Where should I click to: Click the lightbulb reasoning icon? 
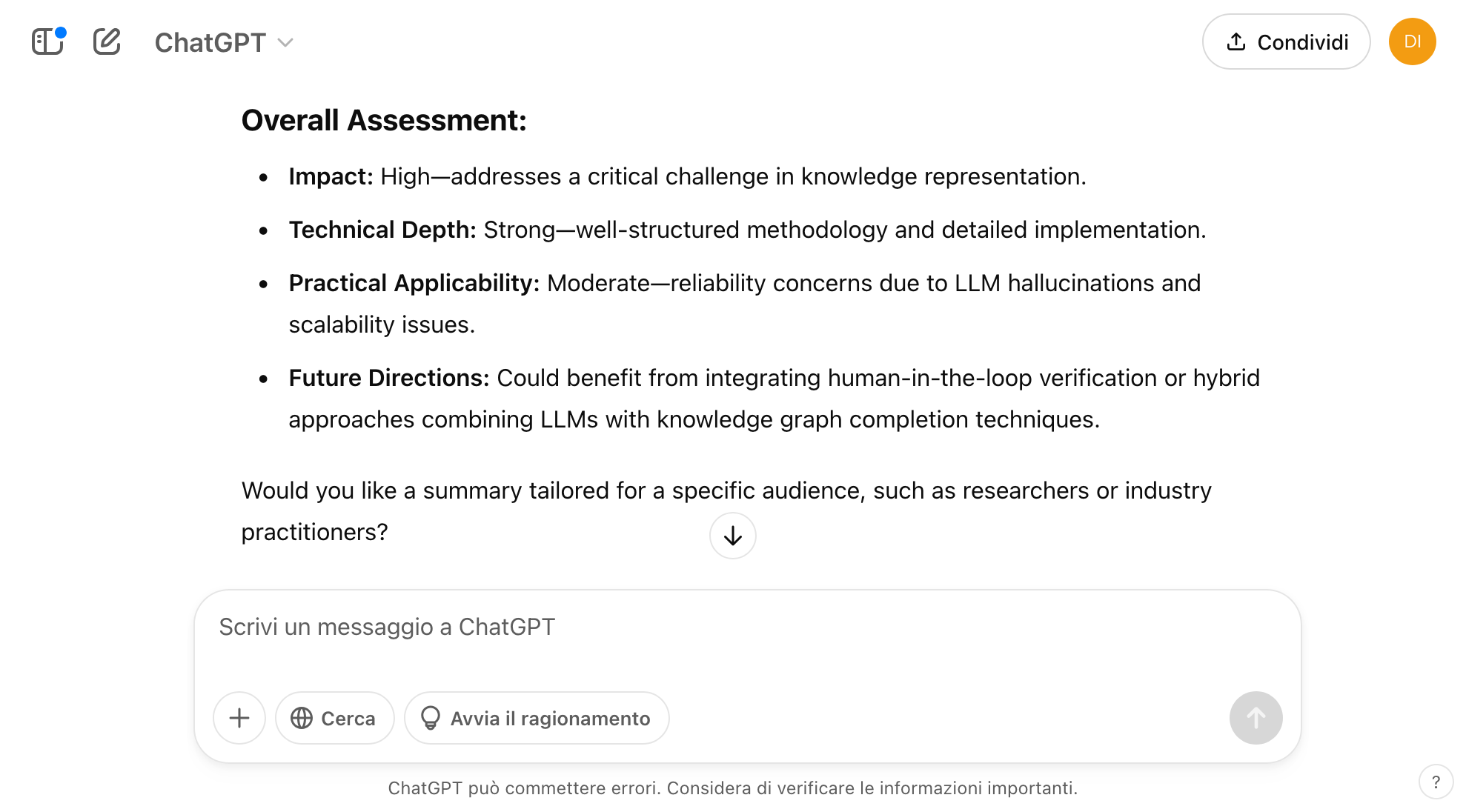pos(431,718)
